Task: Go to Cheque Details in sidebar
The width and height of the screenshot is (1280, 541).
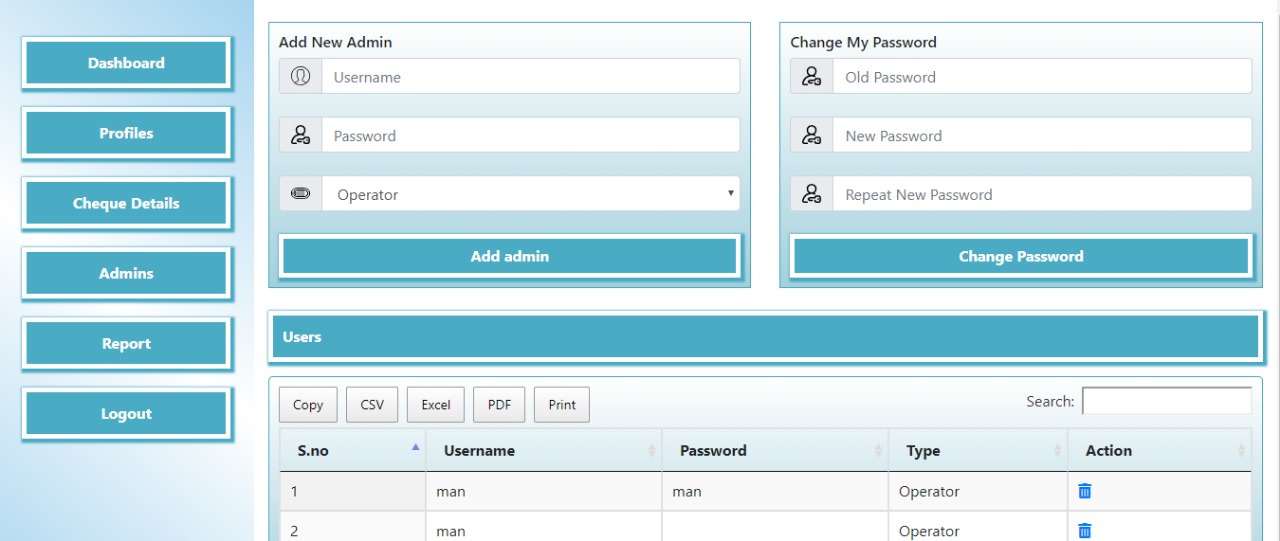Action: click(x=126, y=203)
